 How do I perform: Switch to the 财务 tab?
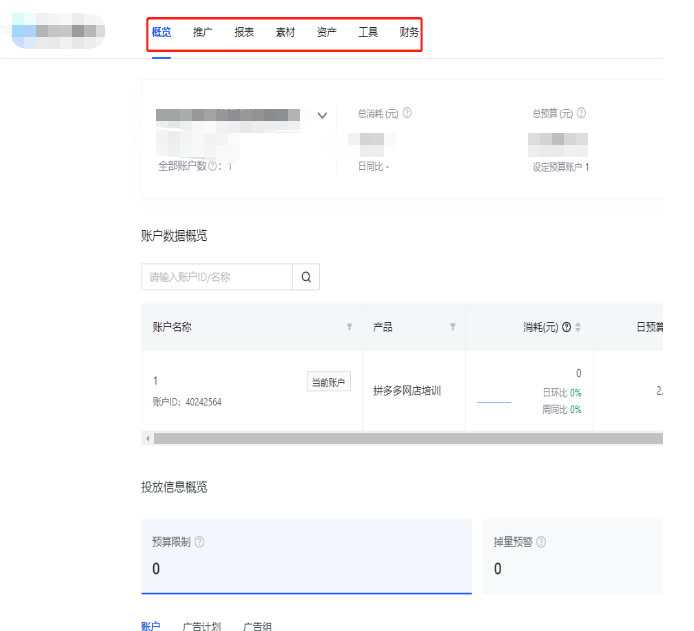tap(409, 32)
